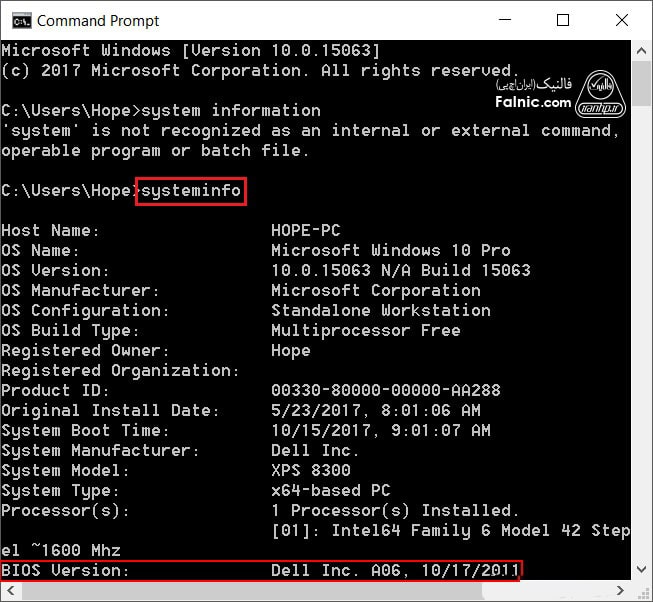653x602 pixels.
Task: Click the BIOS Version line
Action: click(x=262, y=570)
